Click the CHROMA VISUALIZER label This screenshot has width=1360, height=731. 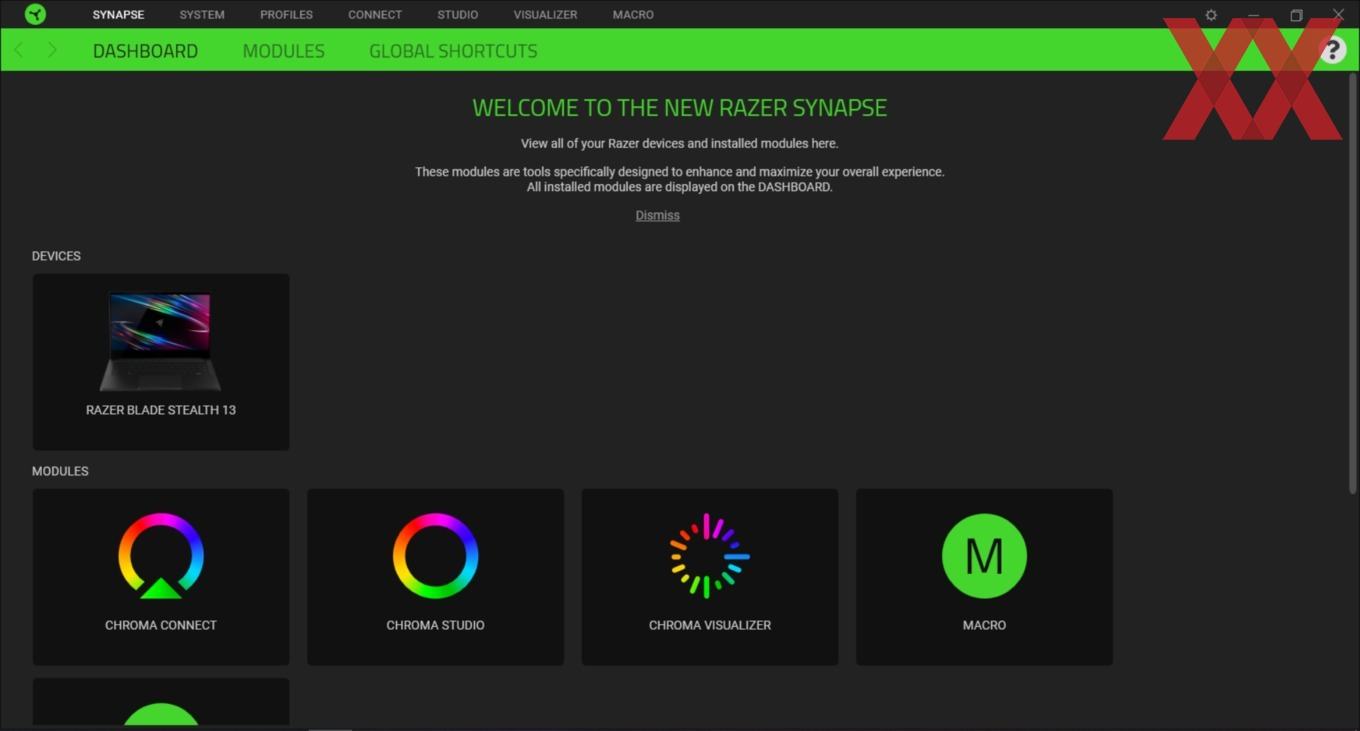(710, 625)
